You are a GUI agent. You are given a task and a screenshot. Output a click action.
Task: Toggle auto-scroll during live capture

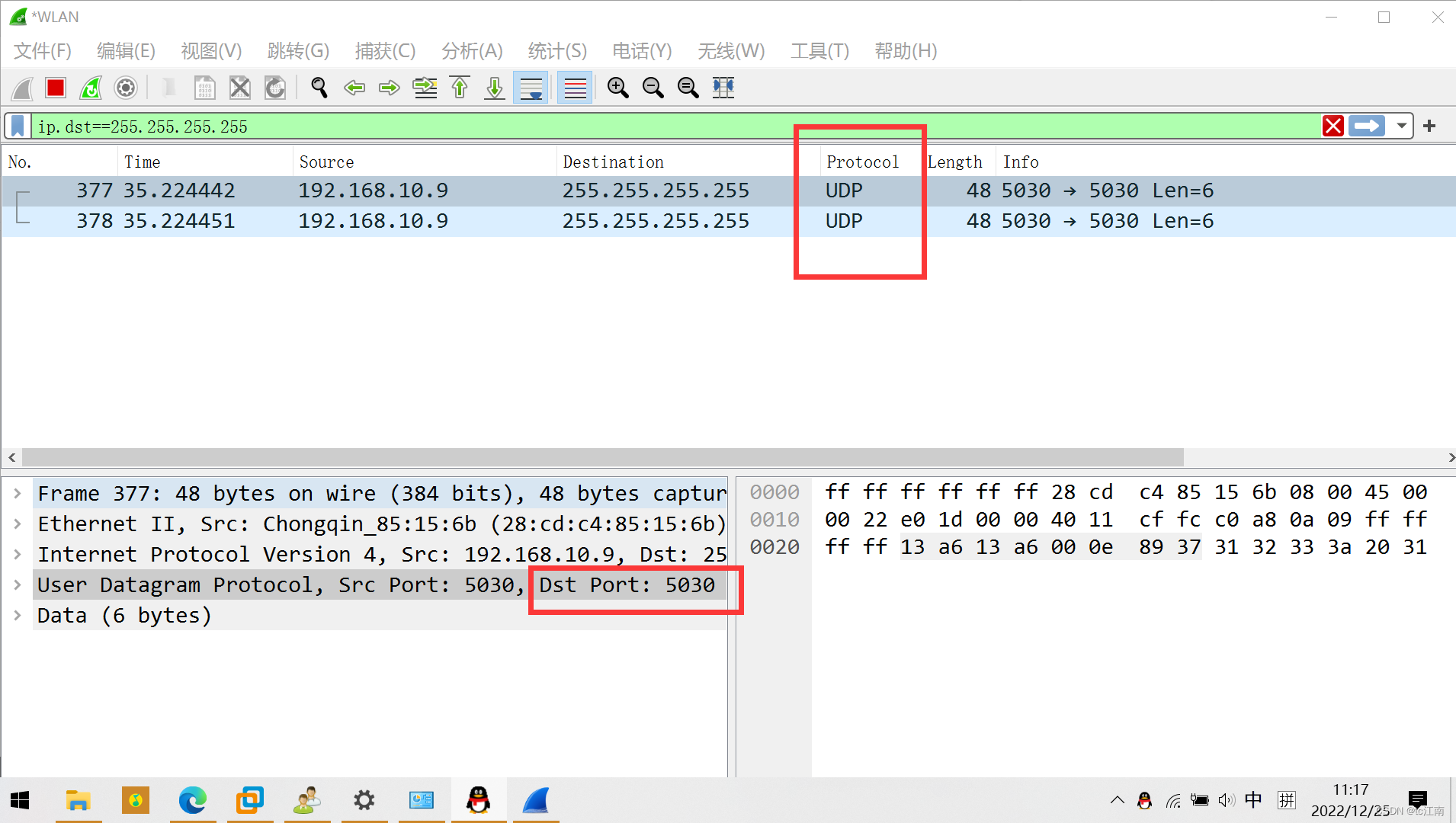click(530, 88)
